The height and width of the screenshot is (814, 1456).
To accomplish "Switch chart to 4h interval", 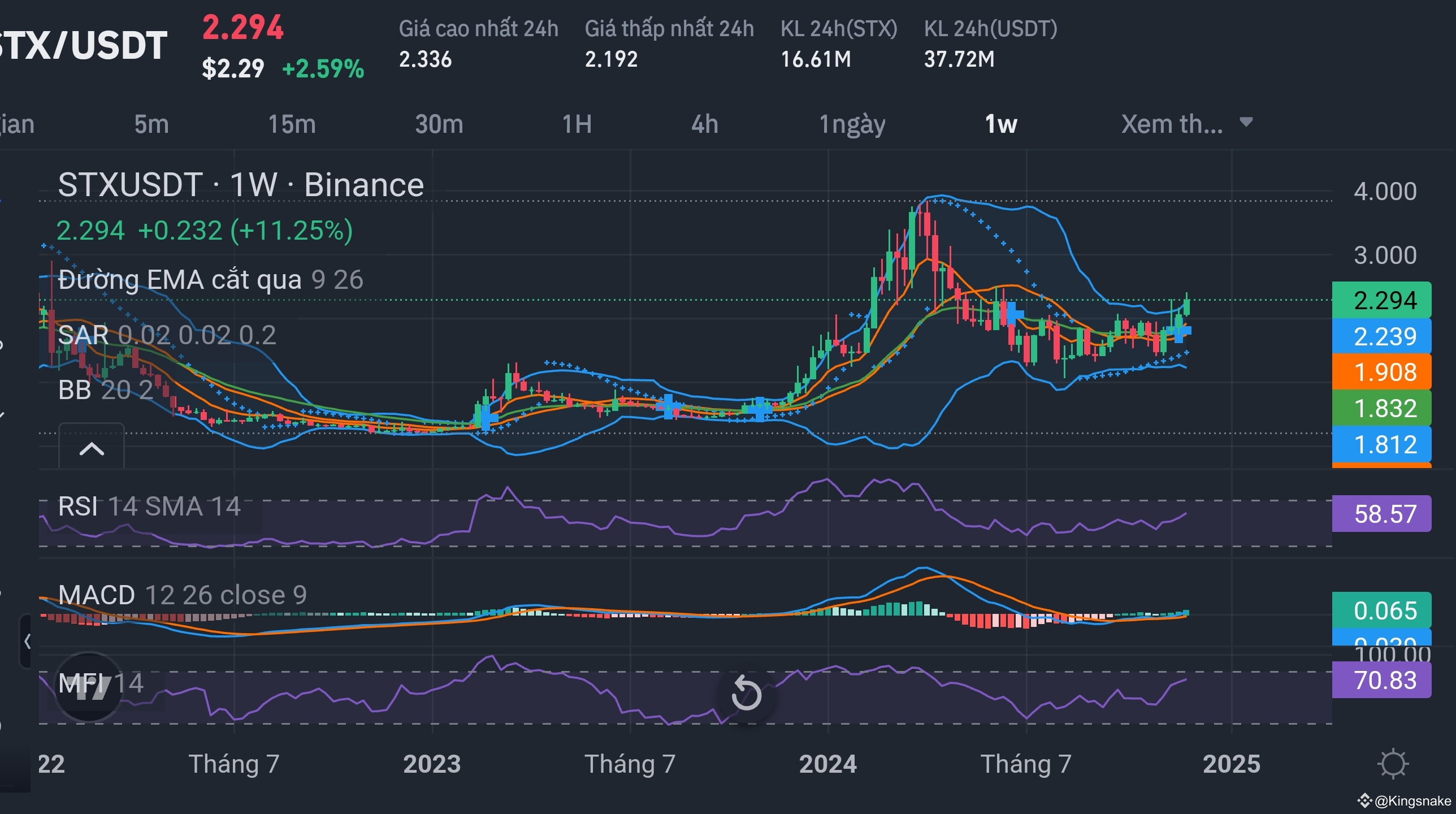I will (705, 124).
